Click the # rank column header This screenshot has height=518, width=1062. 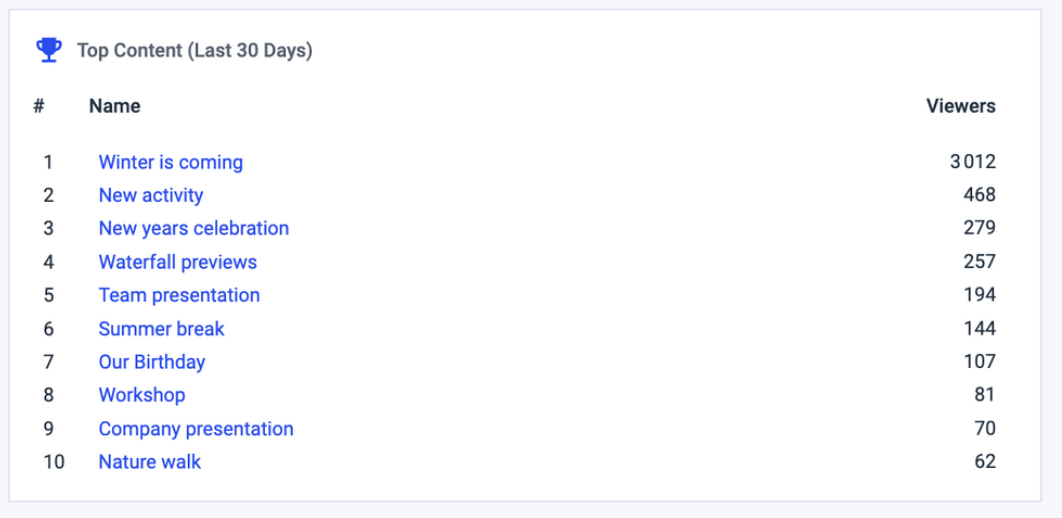[x=39, y=106]
